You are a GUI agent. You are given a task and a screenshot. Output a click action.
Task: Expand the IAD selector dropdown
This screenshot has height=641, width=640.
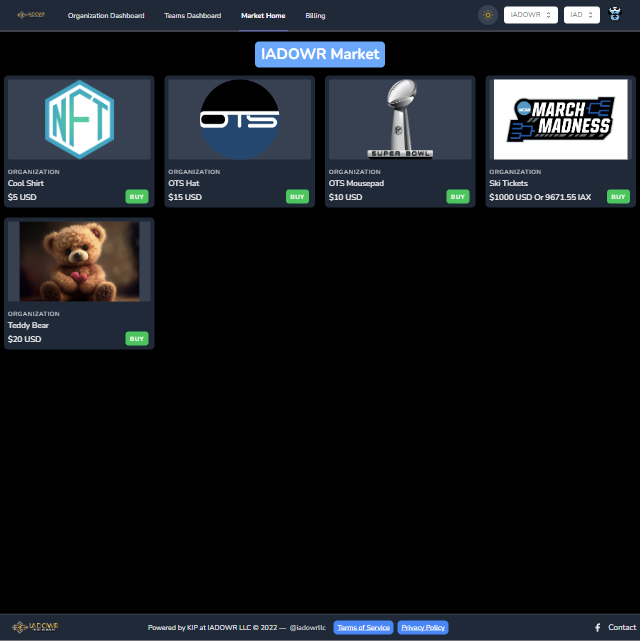click(x=582, y=15)
